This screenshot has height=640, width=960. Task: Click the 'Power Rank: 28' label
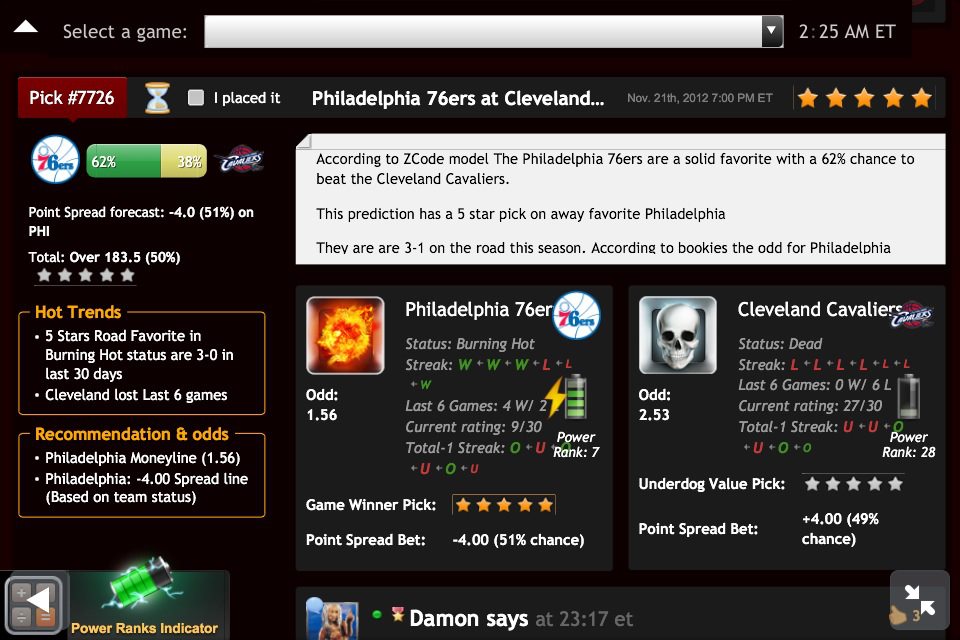pos(909,445)
